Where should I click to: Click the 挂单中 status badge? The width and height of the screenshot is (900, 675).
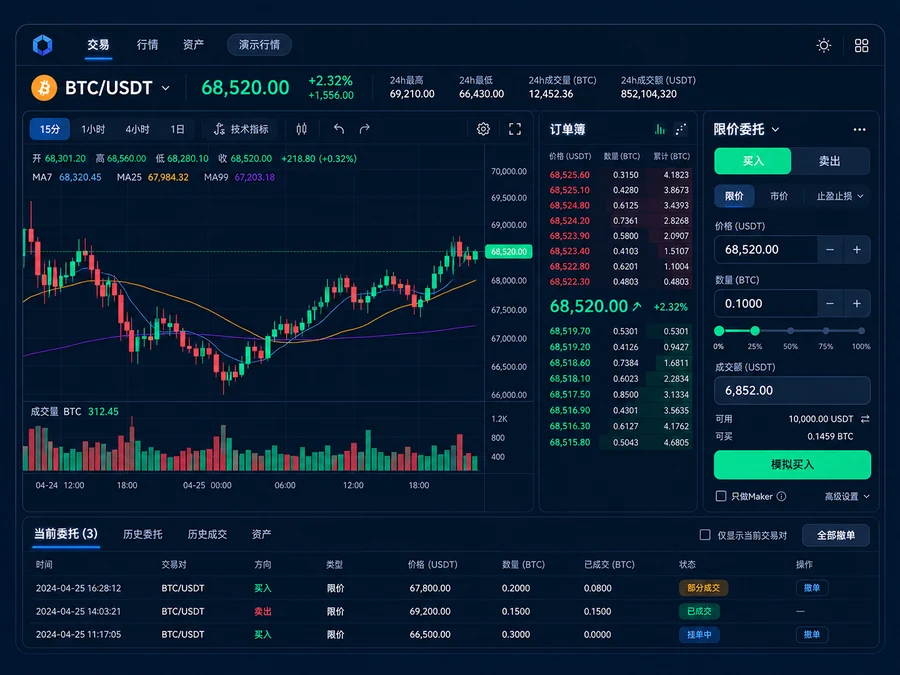699,634
